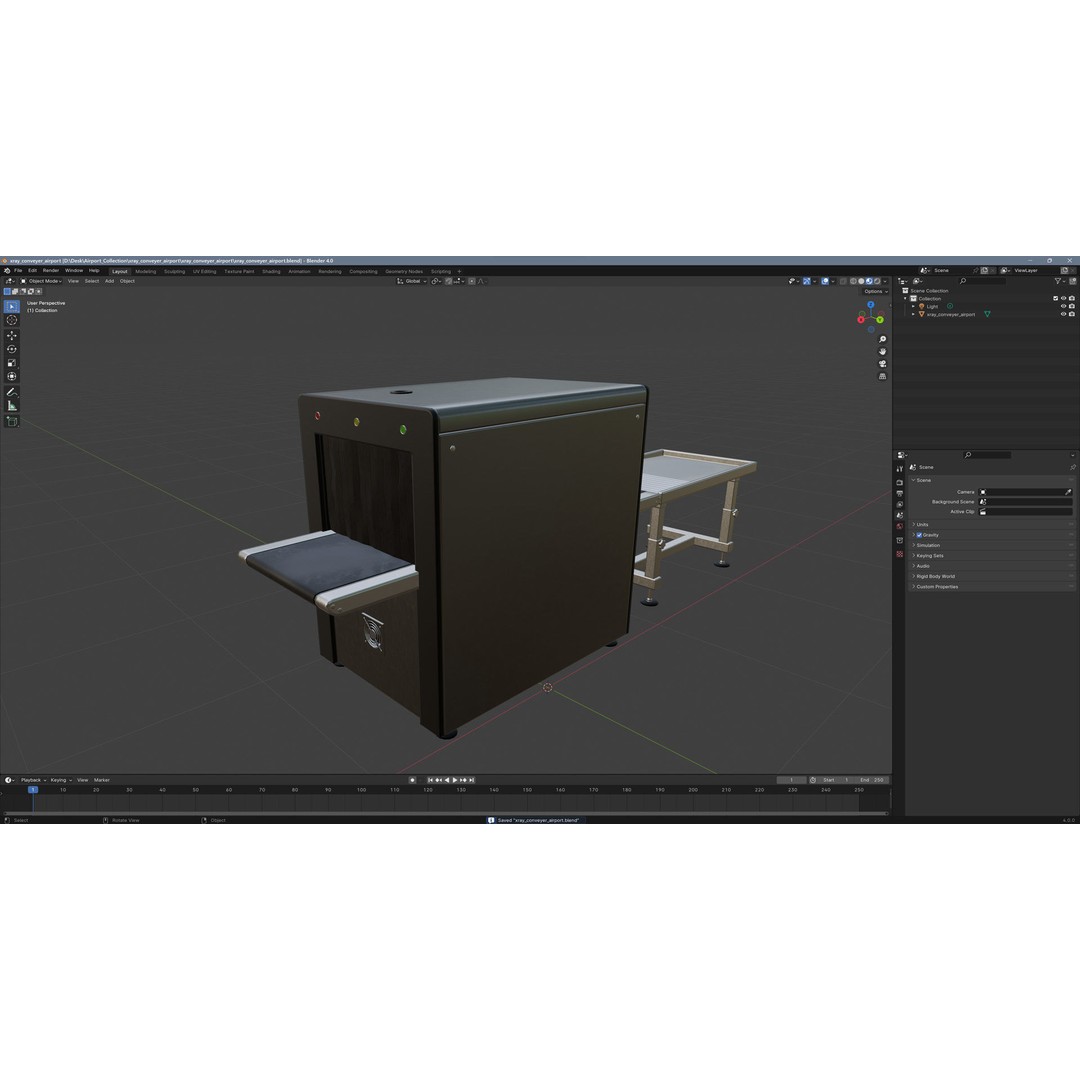Open the viewport Add menu
1080x1080 pixels.
coord(110,281)
